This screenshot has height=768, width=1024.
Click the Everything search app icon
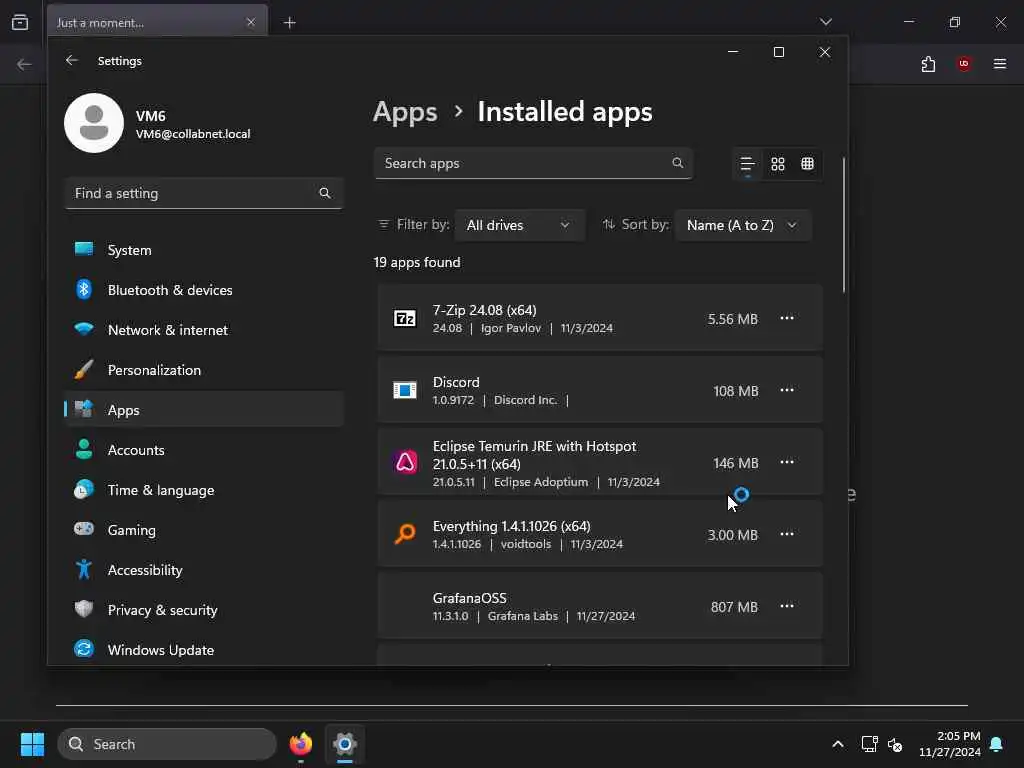405,534
